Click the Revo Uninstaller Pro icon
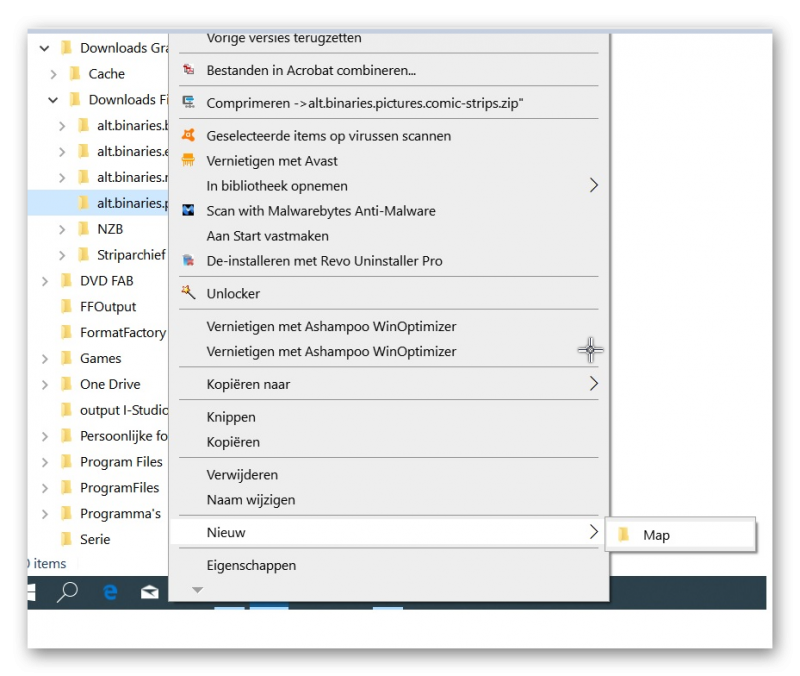The width and height of the screenshot is (800, 676). 188,261
